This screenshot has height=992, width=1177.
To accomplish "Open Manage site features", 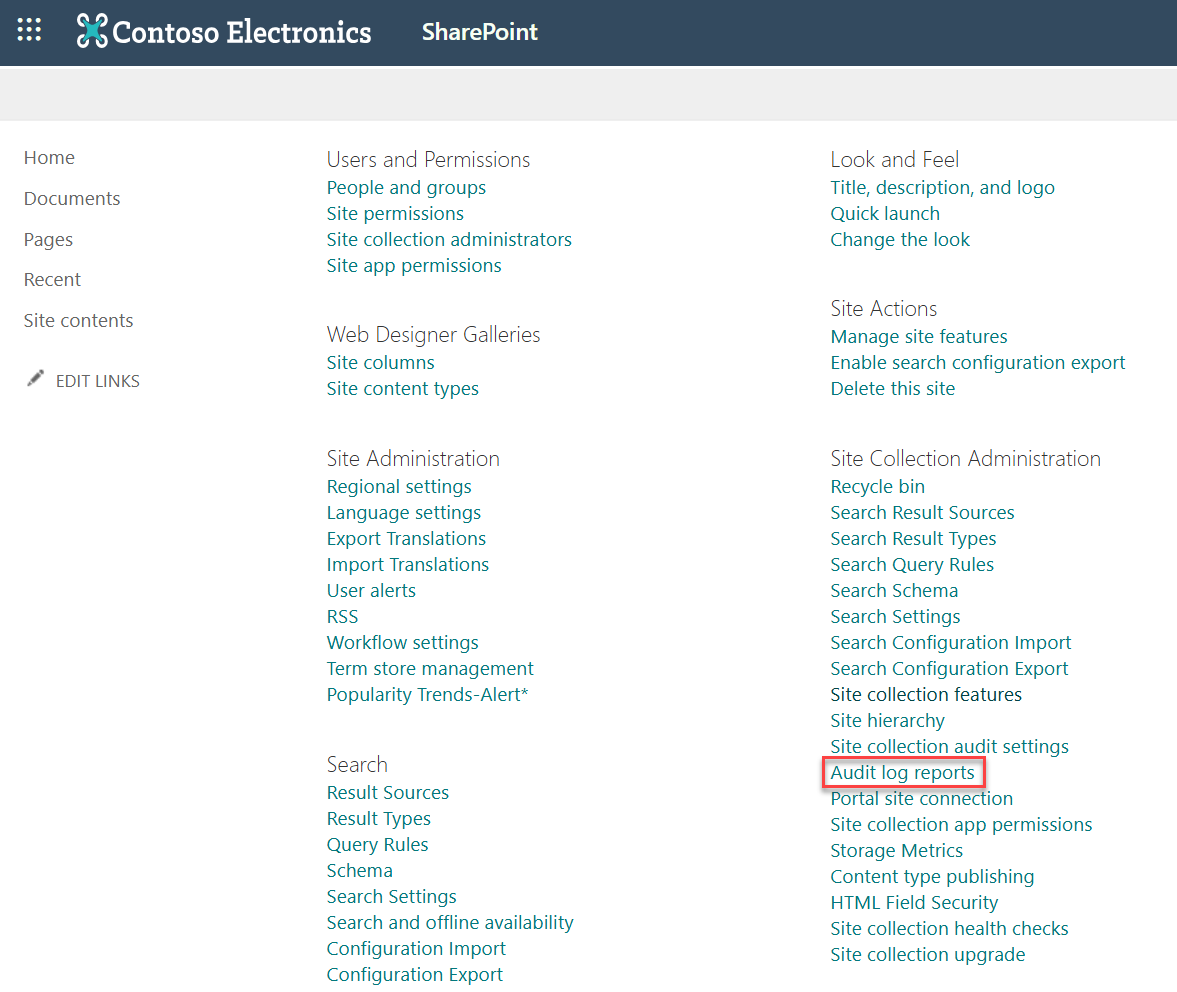I will (918, 336).
